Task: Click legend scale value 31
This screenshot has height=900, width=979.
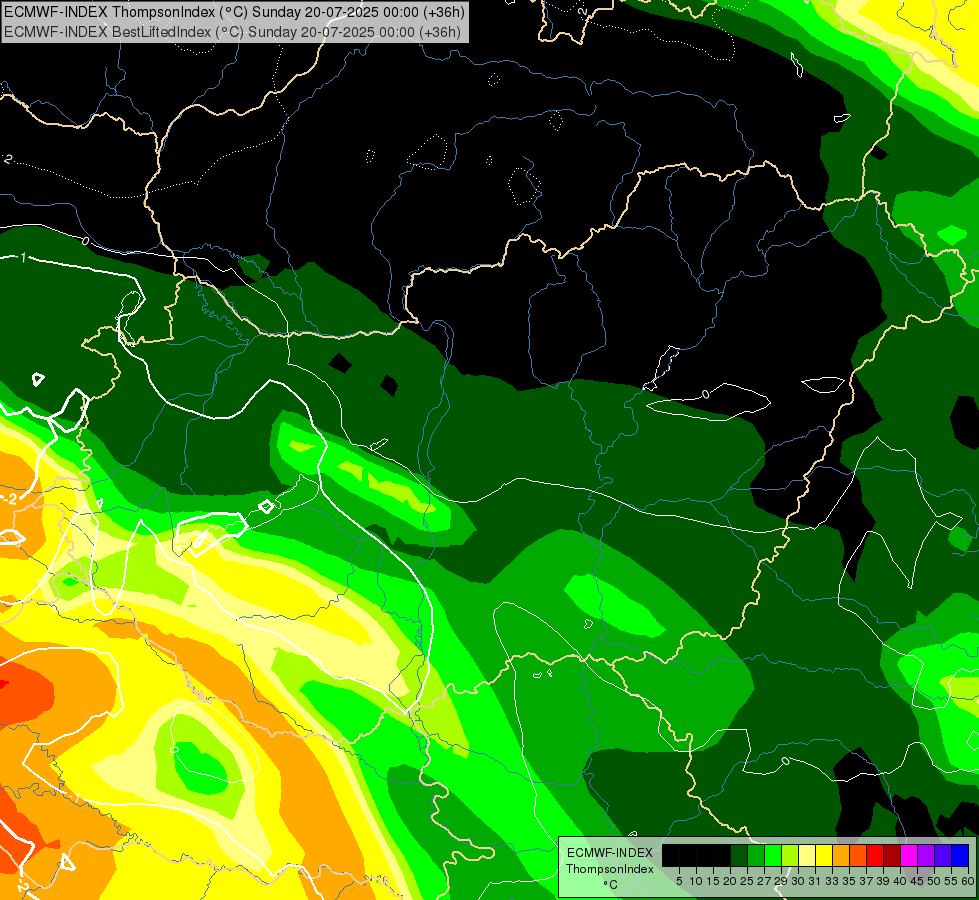Action: coord(815,881)
